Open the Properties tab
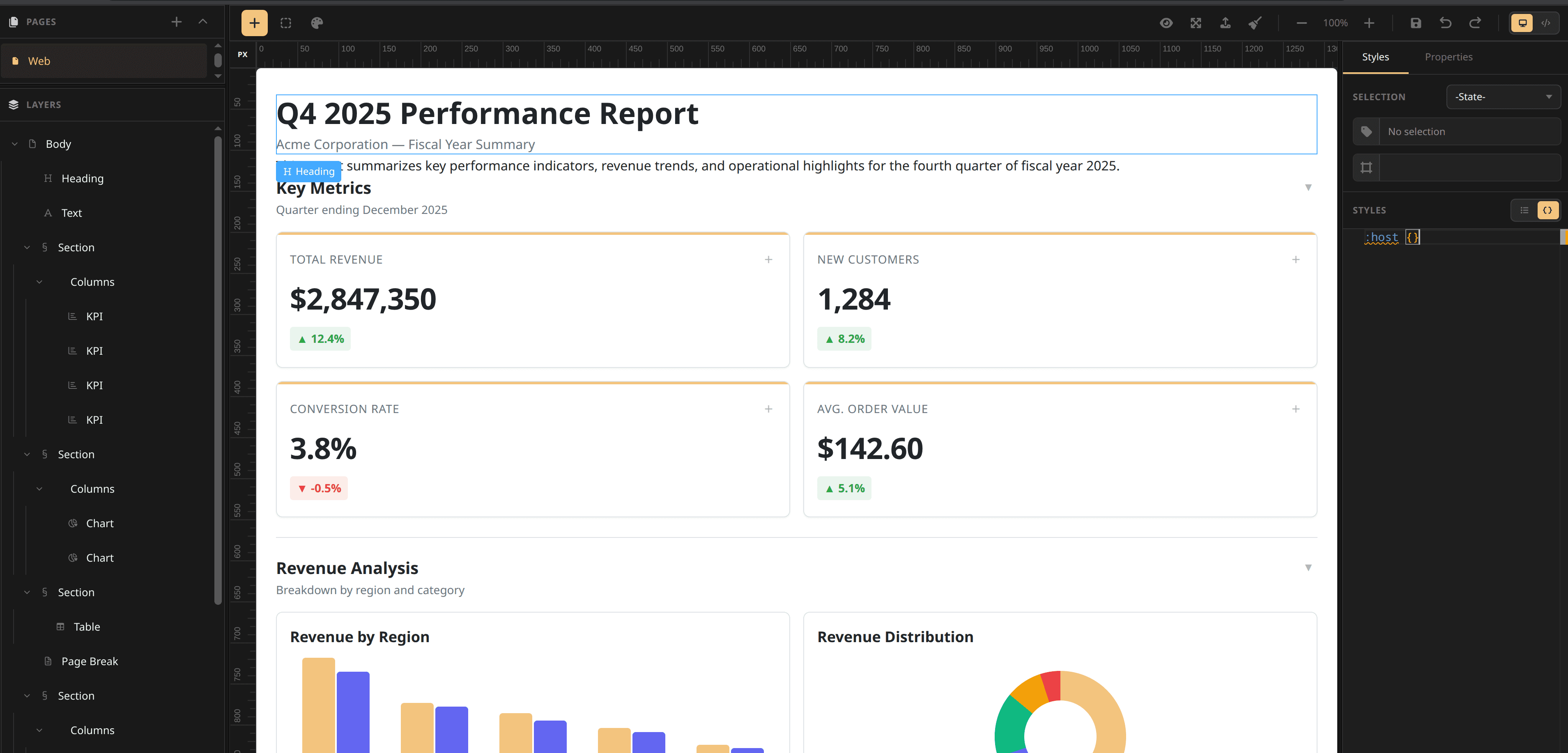The height and width of the screenshot is (753, 1568). coord(1448,57)
